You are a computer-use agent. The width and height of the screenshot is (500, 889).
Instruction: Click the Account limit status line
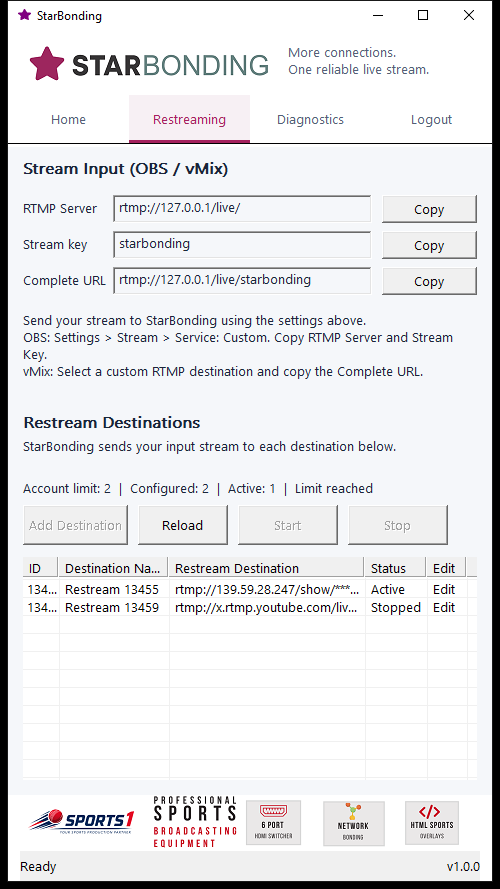click(x=198, y=489)
